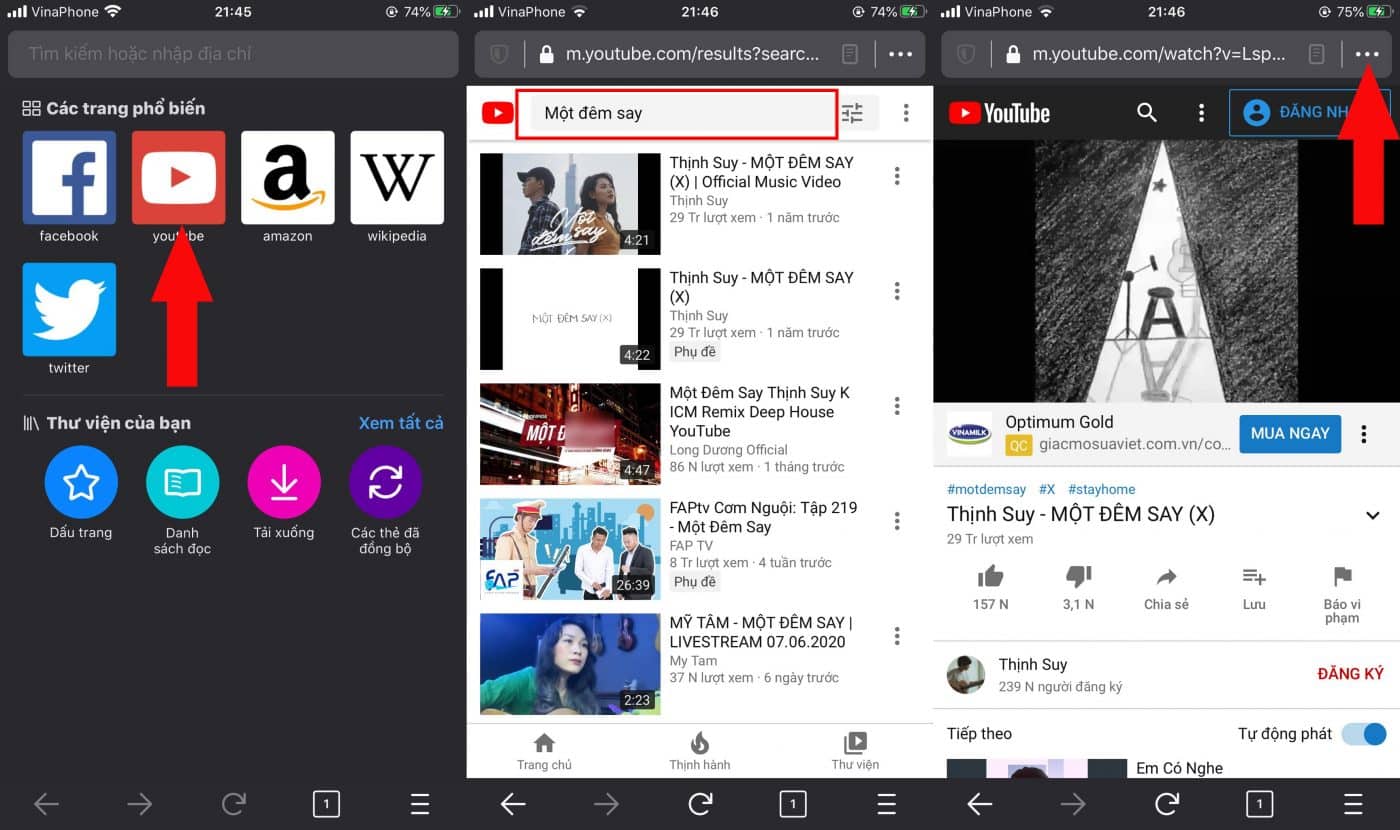Click the ĐĂNG KÝ subscribe button
1400x830 pixels.
point(1350,674)
